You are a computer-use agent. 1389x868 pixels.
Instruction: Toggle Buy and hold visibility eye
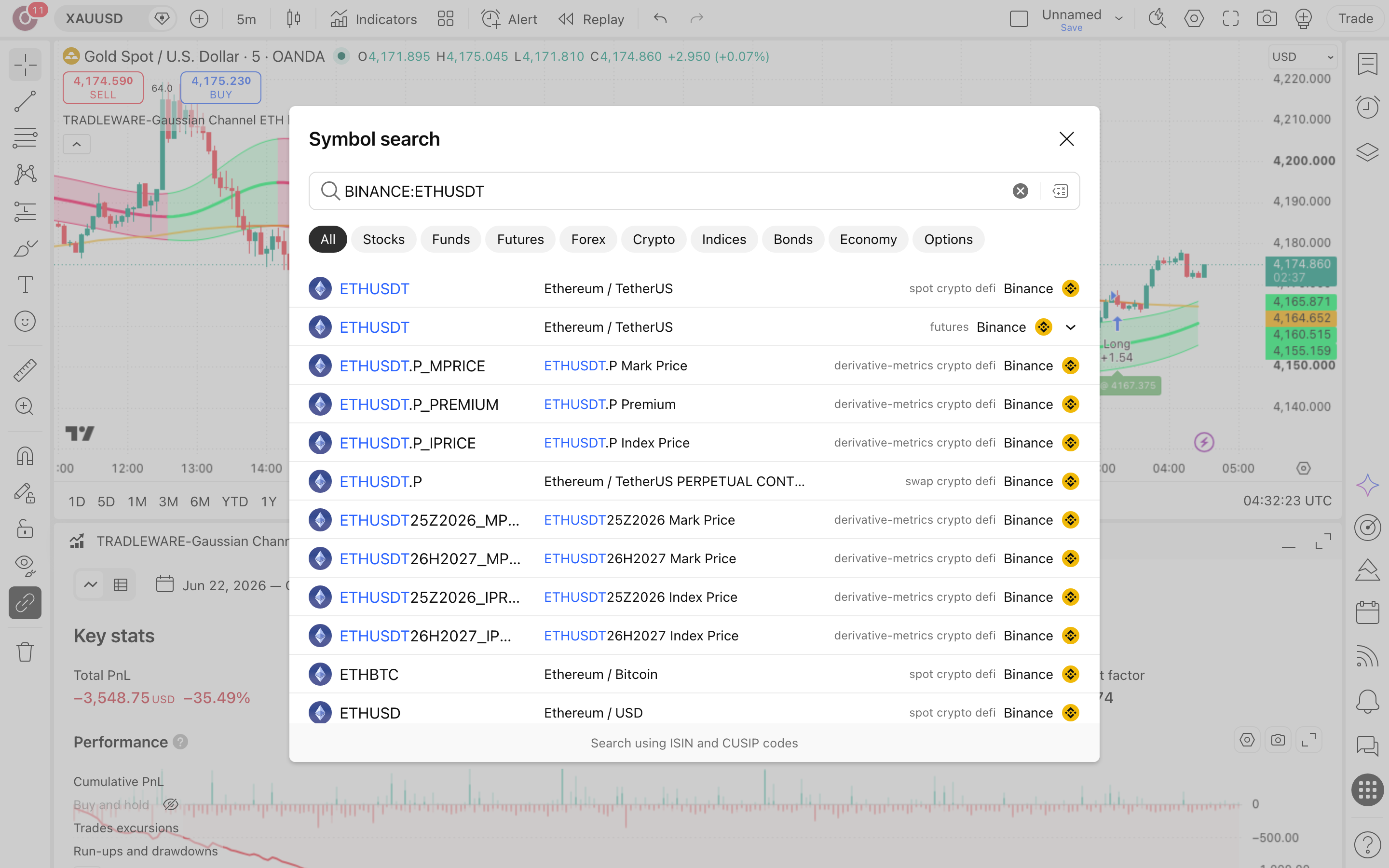tap(170, 805)
